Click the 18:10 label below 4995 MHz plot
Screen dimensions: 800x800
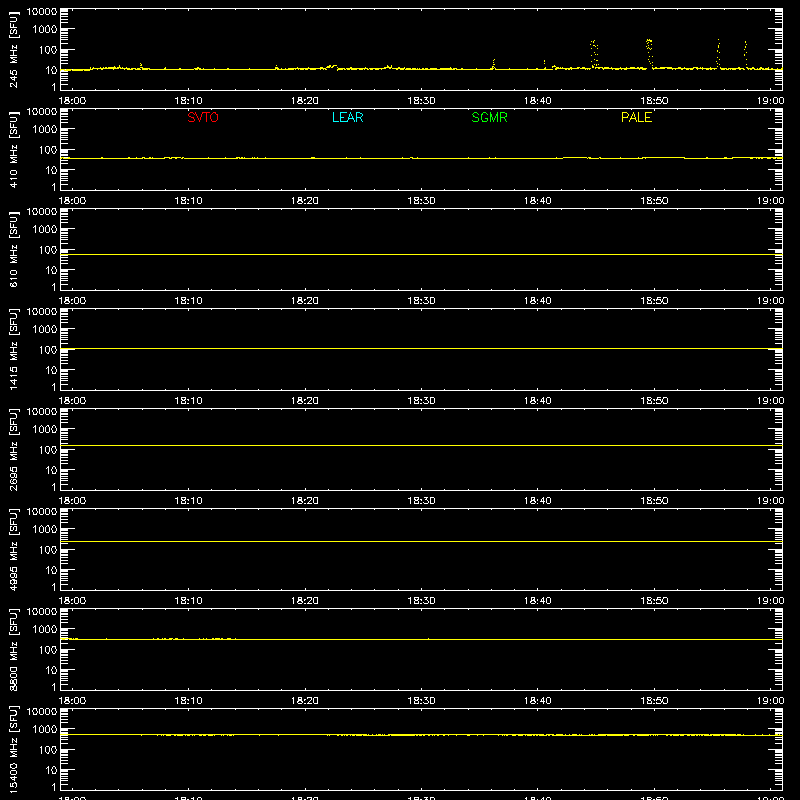coord(188,601)
